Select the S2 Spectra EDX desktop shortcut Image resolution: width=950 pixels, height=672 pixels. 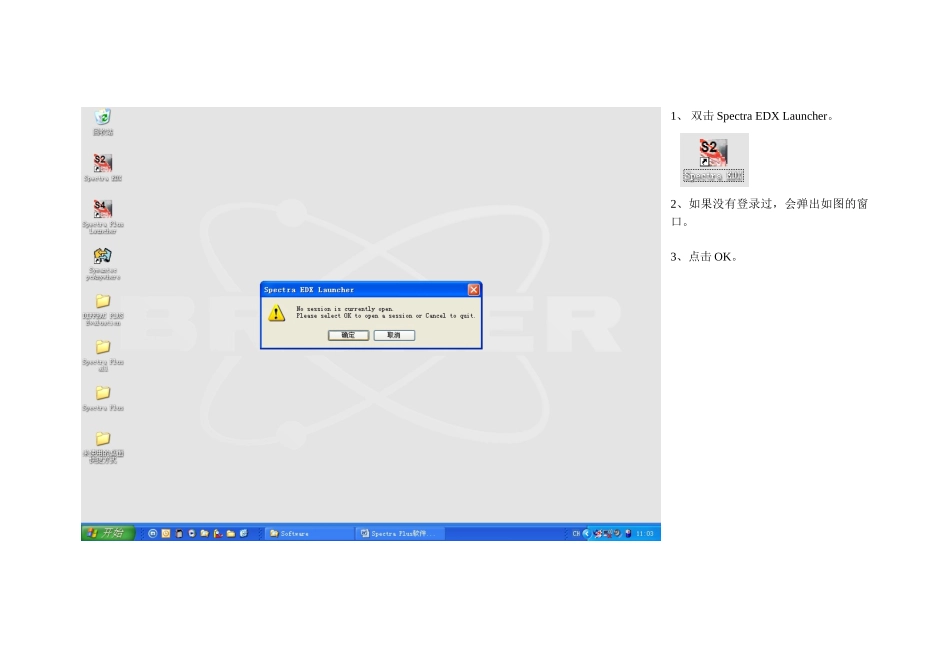pyautogui.click(x=103, y=167)
